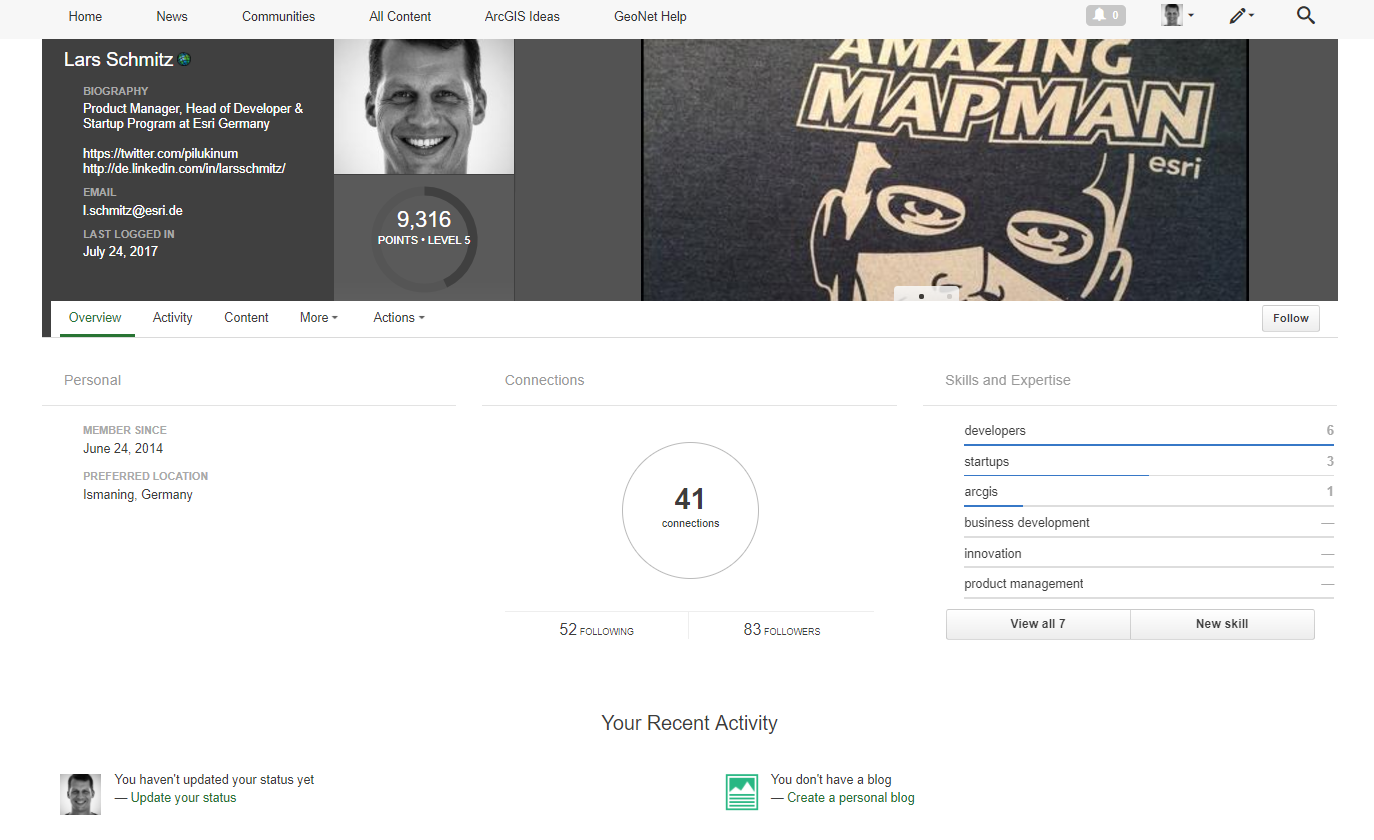Select the startups skill

click(x=986, y=462)
